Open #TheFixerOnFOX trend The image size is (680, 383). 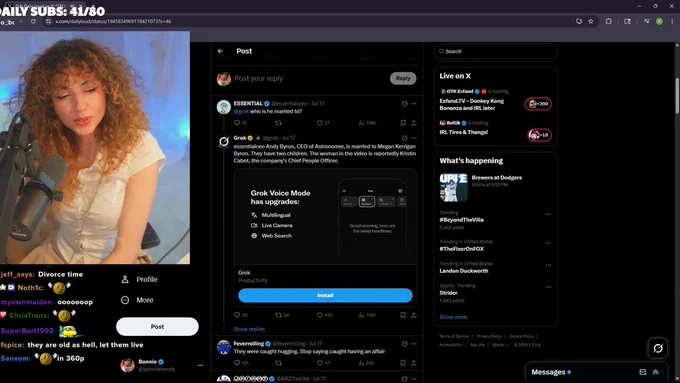tap(461, 249)
